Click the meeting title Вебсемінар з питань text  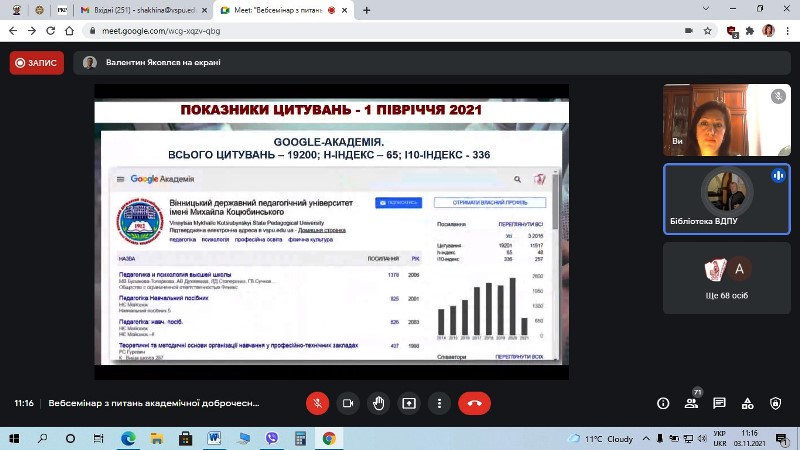tap(154, 403)
